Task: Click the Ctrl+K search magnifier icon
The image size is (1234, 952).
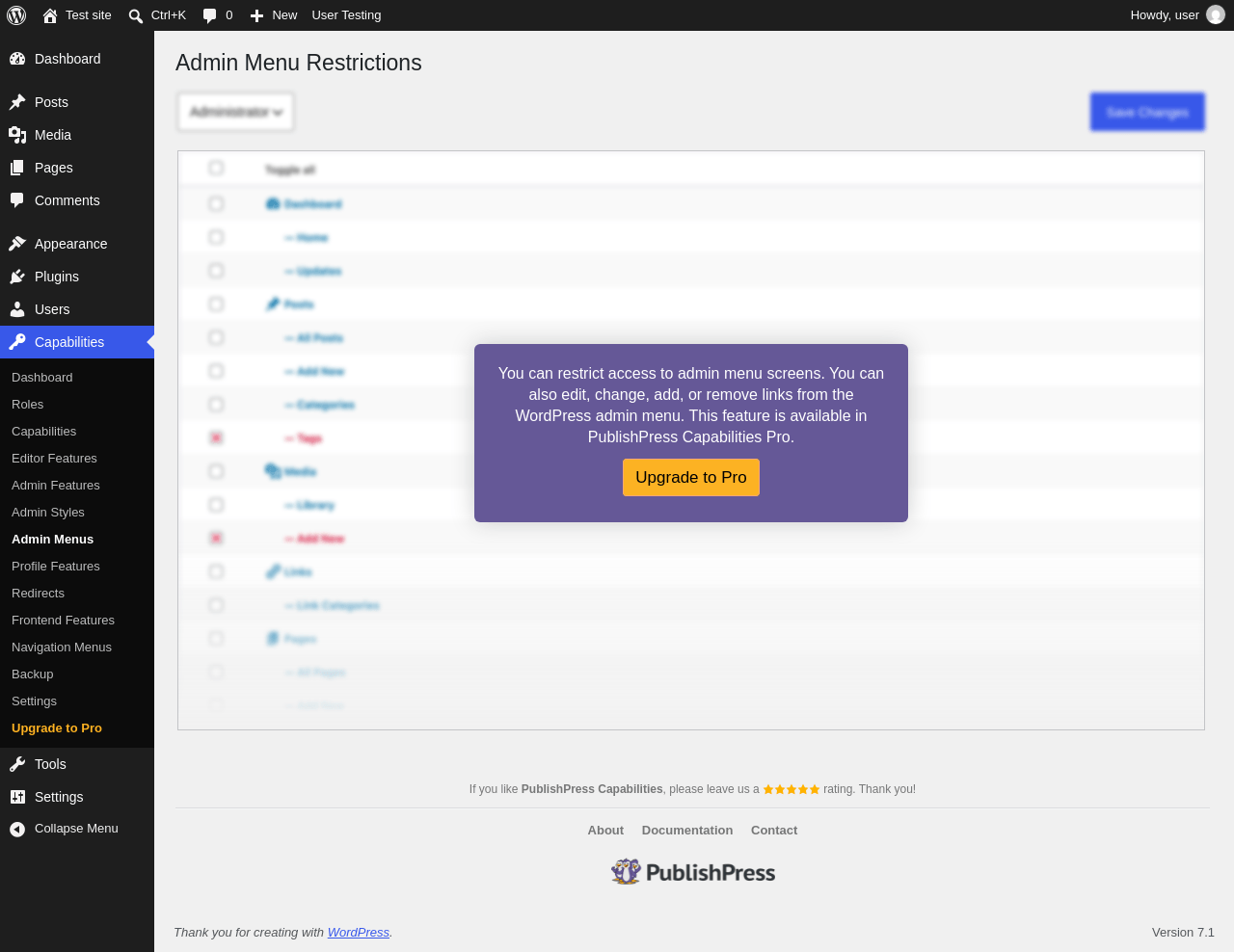Action: (x=136, y=15)
